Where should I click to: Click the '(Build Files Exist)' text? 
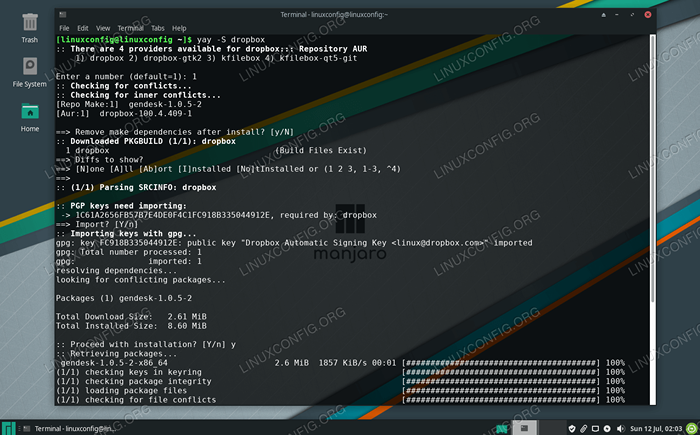coord(321,151)
